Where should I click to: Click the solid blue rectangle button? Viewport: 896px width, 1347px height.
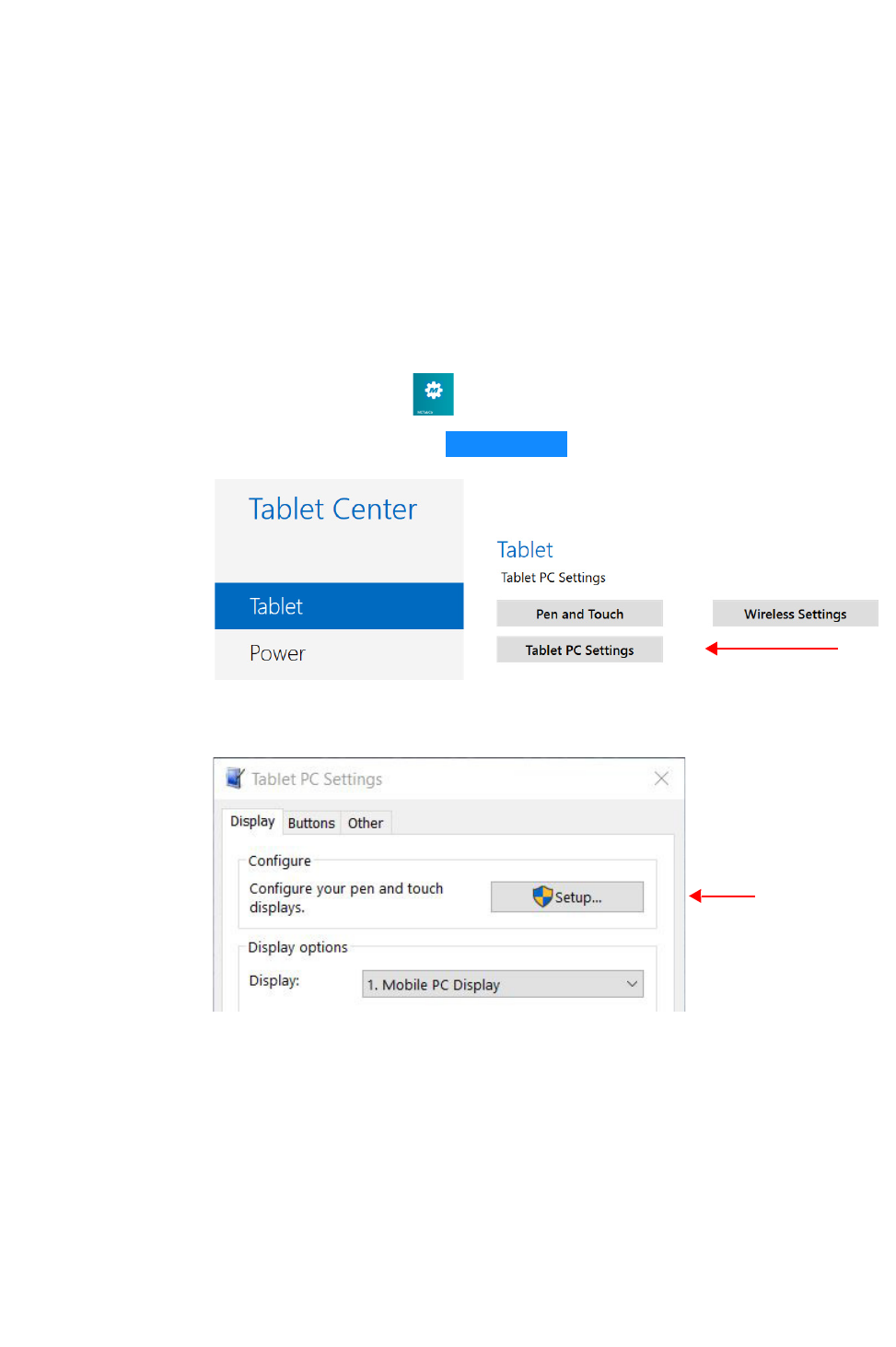tap(506, 444)
